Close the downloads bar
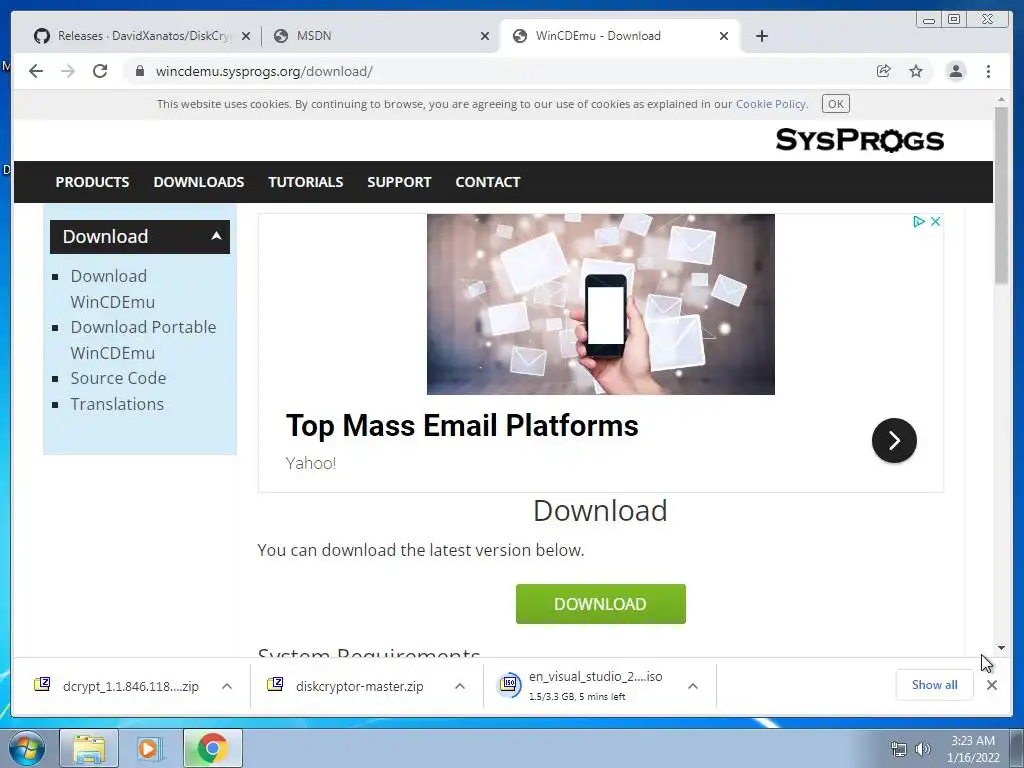This screenshot has height=768, width=1024. pos(992,685)
